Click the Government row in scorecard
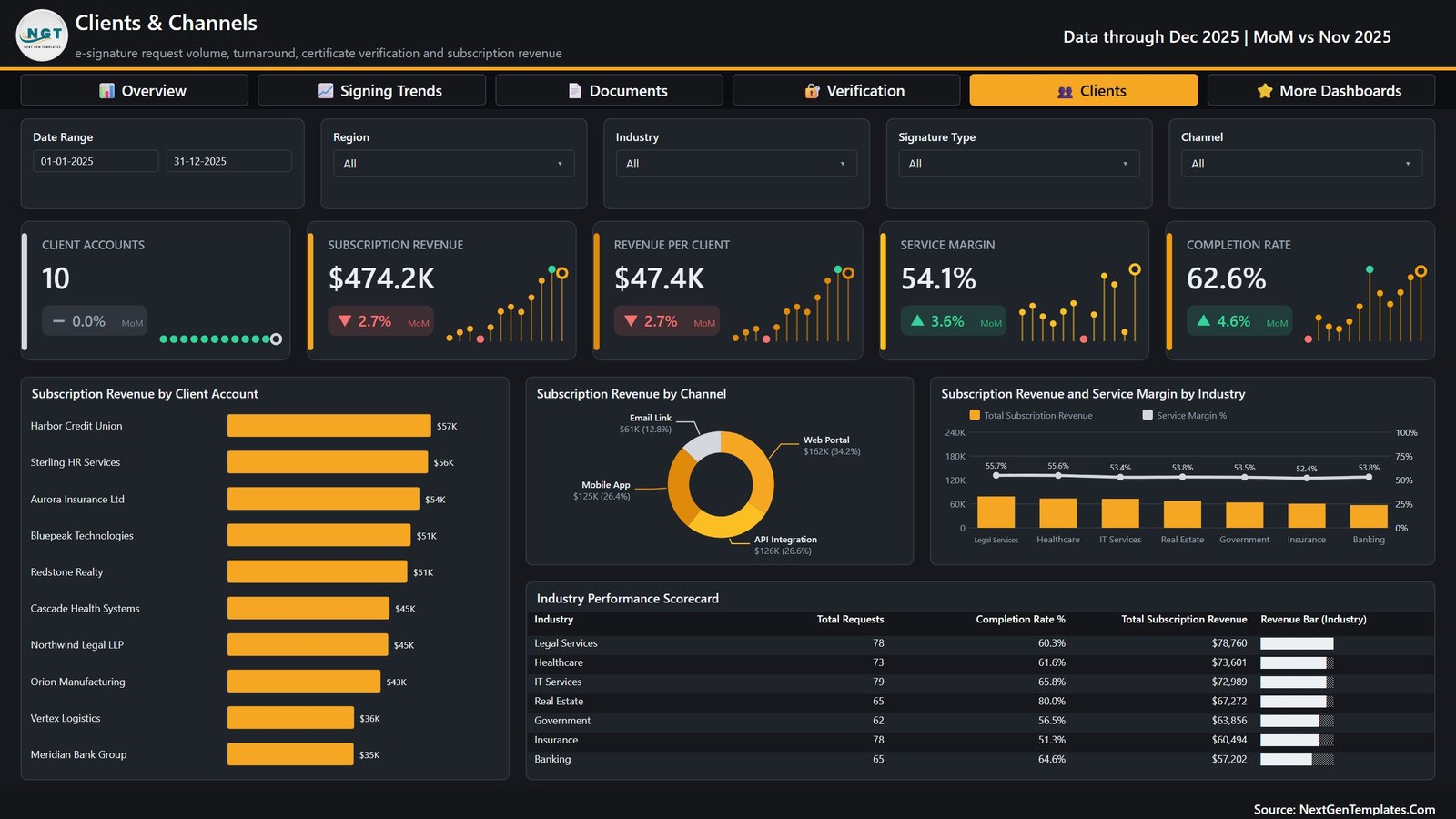This screenshot has height=819, width=1456. coord(980,721)
